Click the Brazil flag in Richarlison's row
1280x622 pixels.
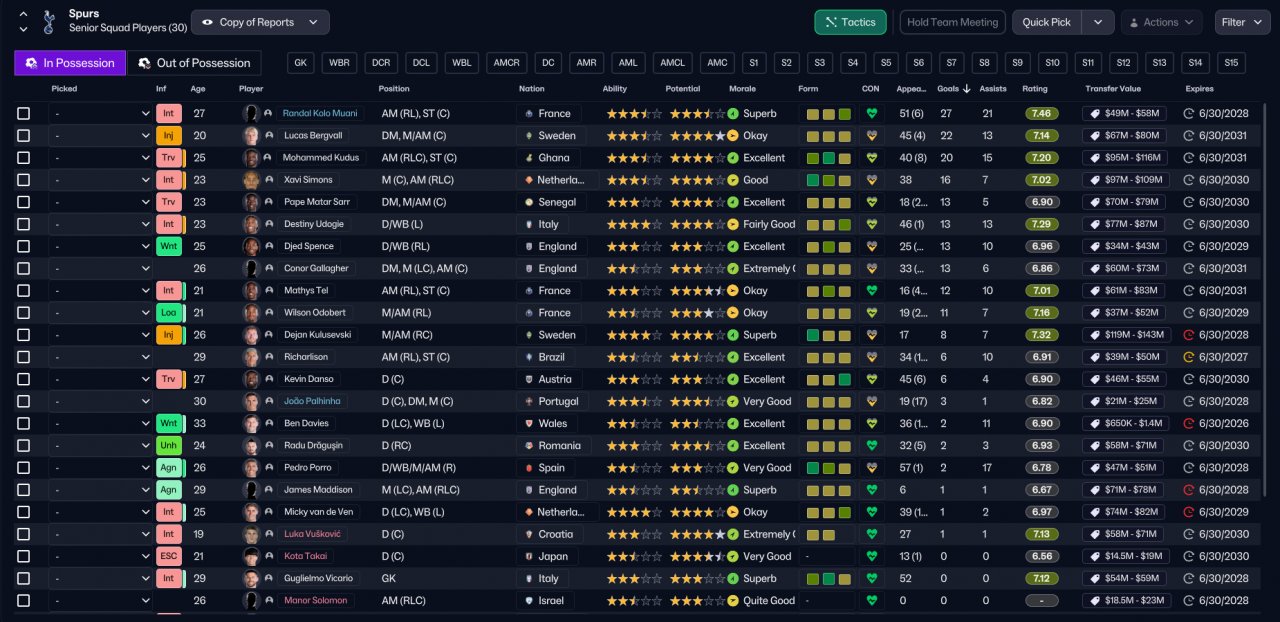point(528,357)
